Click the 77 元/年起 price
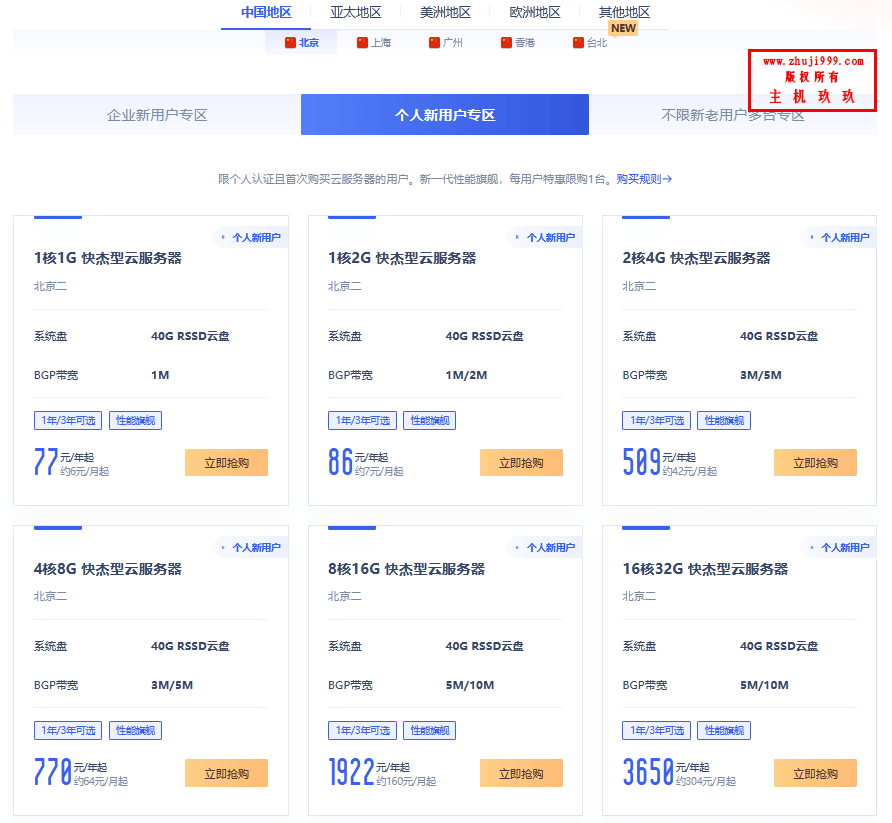 click(x=64, y=461)
